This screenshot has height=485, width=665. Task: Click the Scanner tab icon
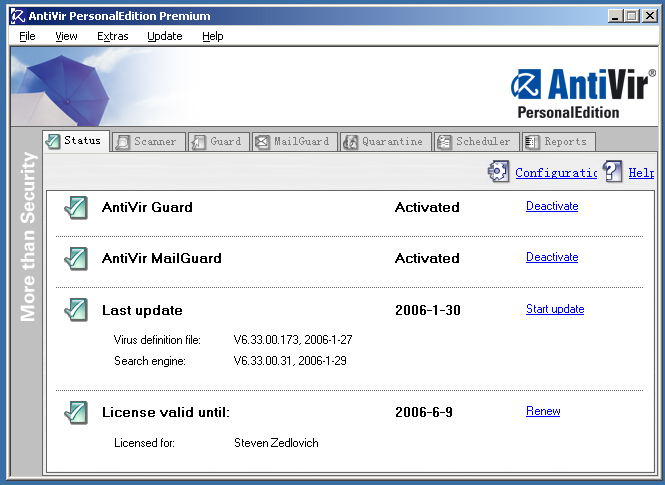pos(123,142)
